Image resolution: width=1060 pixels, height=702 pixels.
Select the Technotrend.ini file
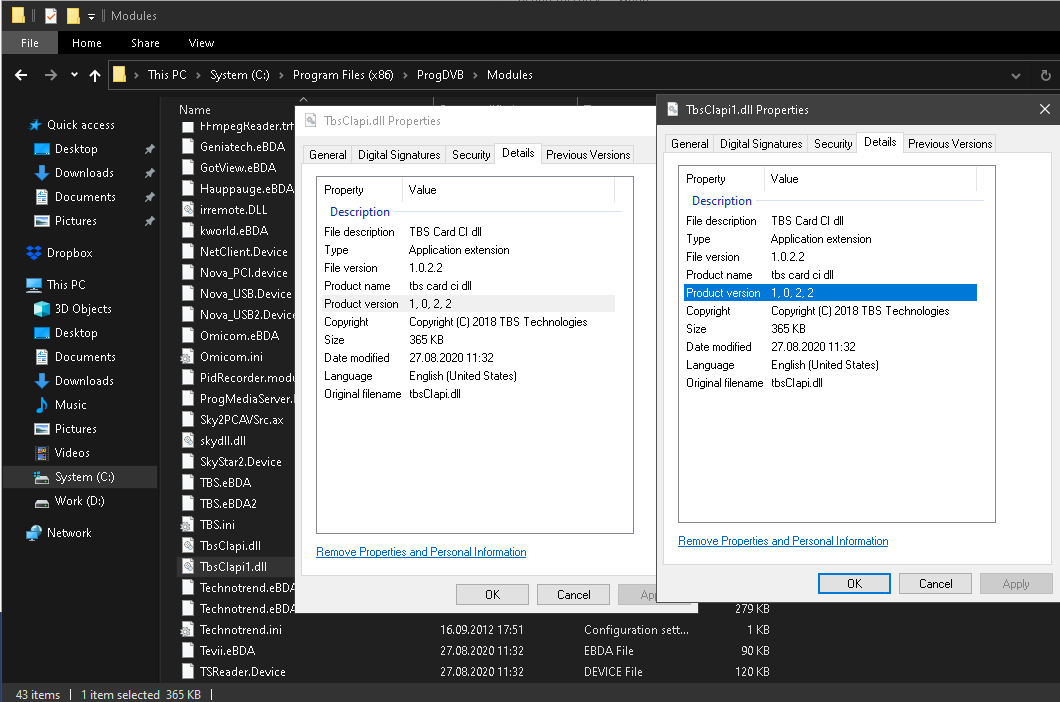[240, 630]
